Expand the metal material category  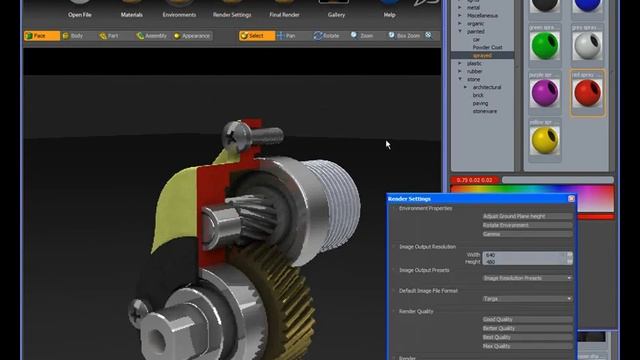click(460, 8)
